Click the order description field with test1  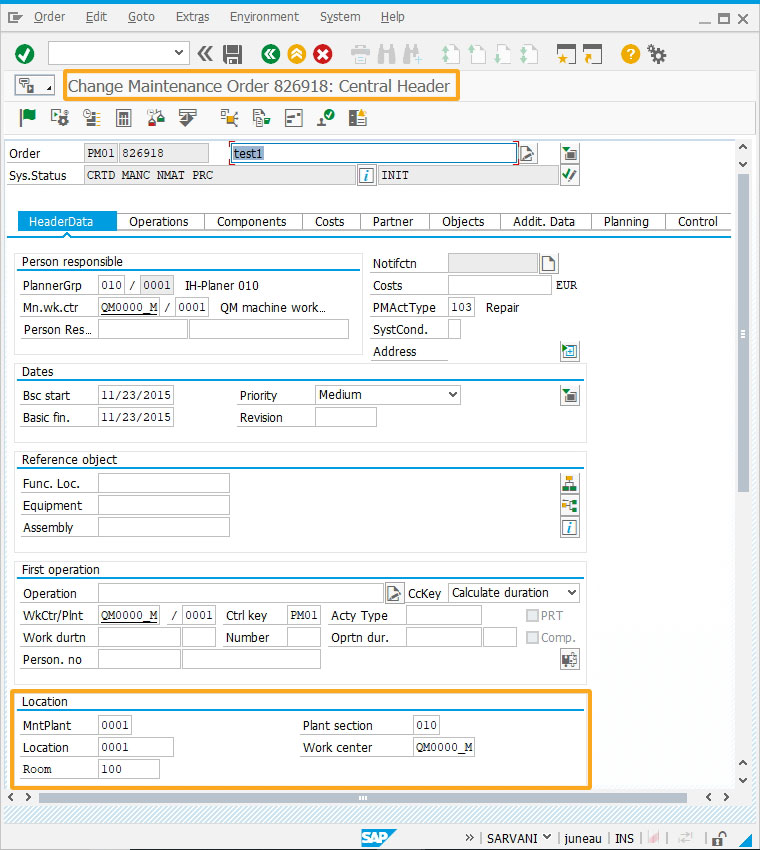pyautogui.click(x=373, y=153)
